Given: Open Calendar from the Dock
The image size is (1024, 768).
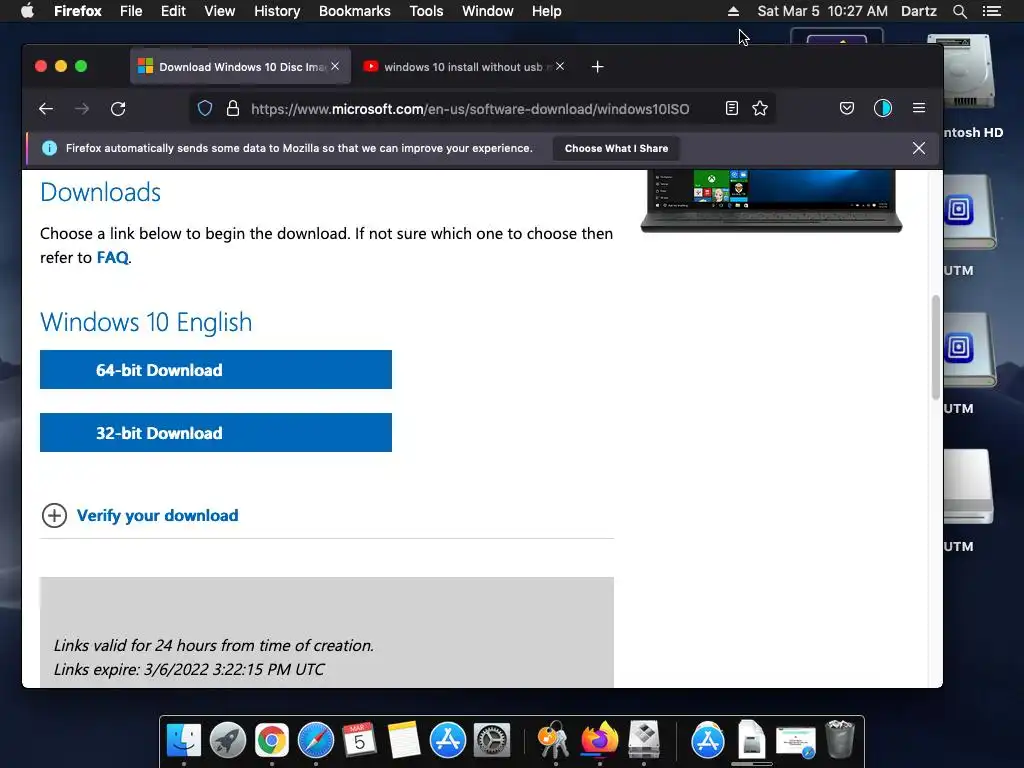Looking at the screenshot, I should 359,741.
